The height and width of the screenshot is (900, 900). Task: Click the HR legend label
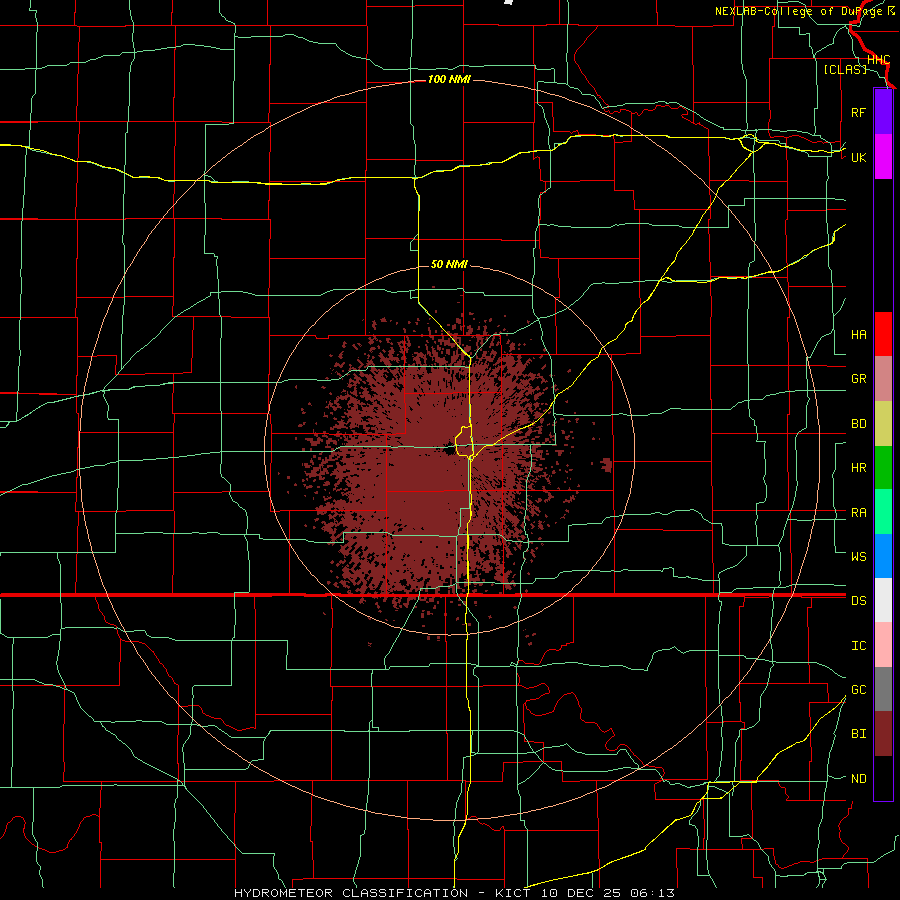point(858,468)
